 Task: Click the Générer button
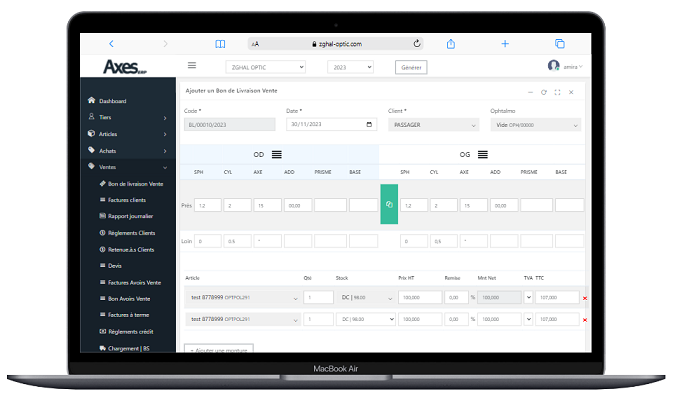411,67
